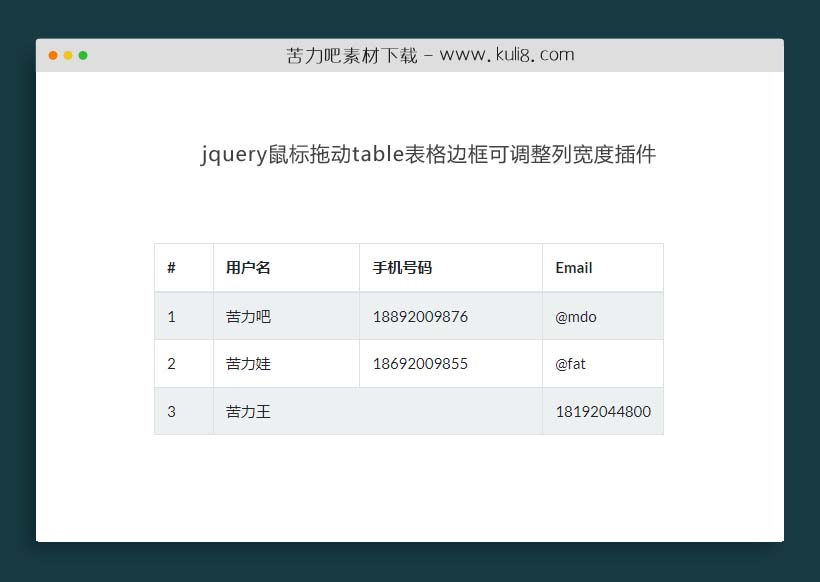820x582 pixels.
Task: Click the yellow window control dot
Action: click(x=67, y=55)
